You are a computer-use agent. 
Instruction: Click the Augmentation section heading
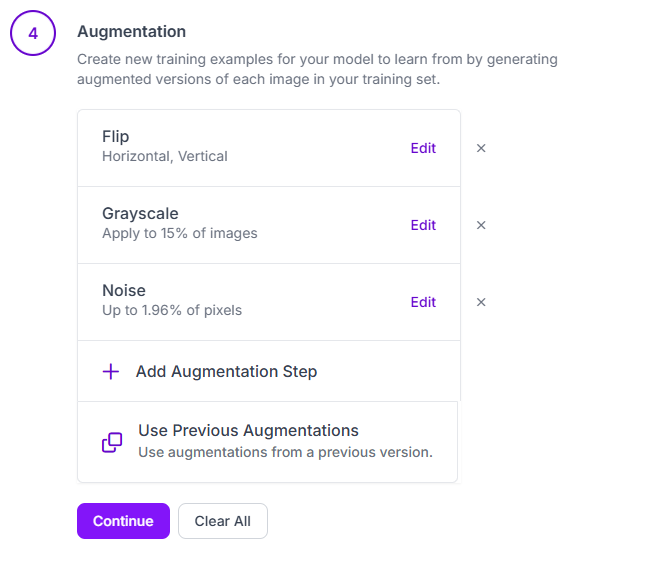point(132,32)
